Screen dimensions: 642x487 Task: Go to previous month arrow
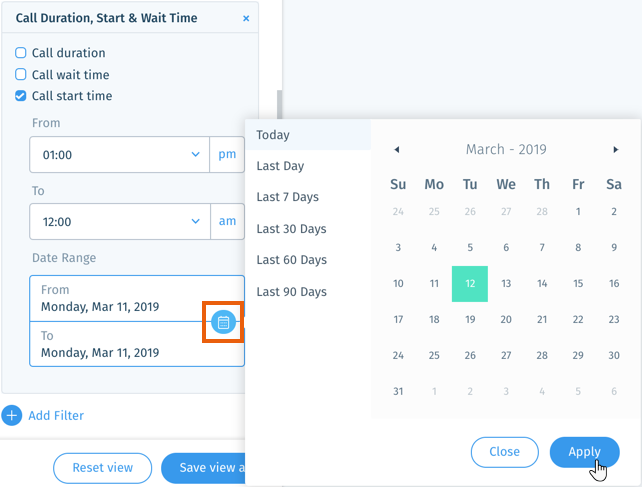pyautogui.click(x=396, y=149)
